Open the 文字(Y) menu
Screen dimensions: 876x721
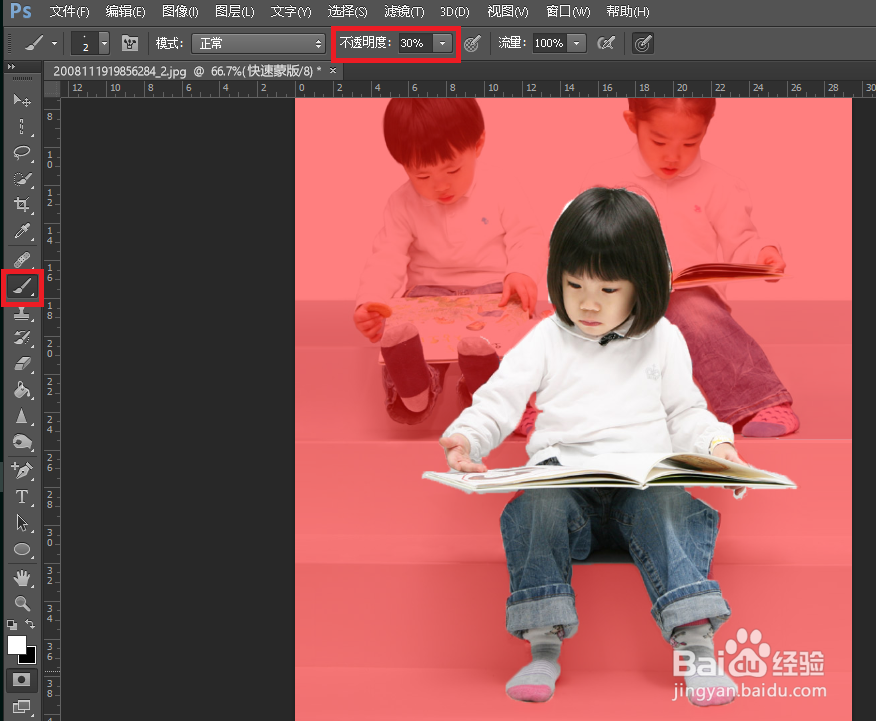click(x=291, y=11)
